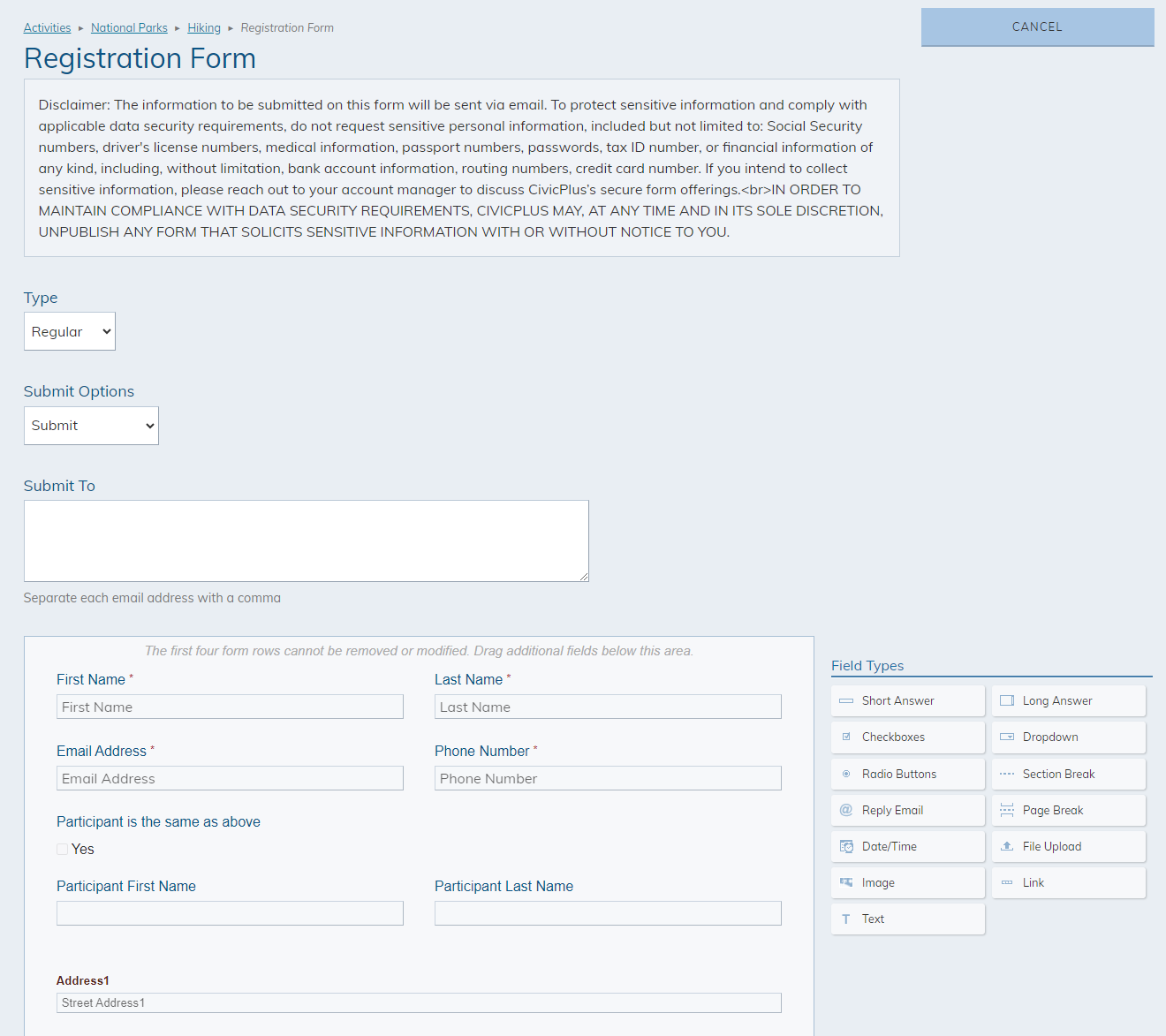Click the Submit To textarea resize handle
The width and height of the screenshot is (1166, 1036).
click(583, 576)
